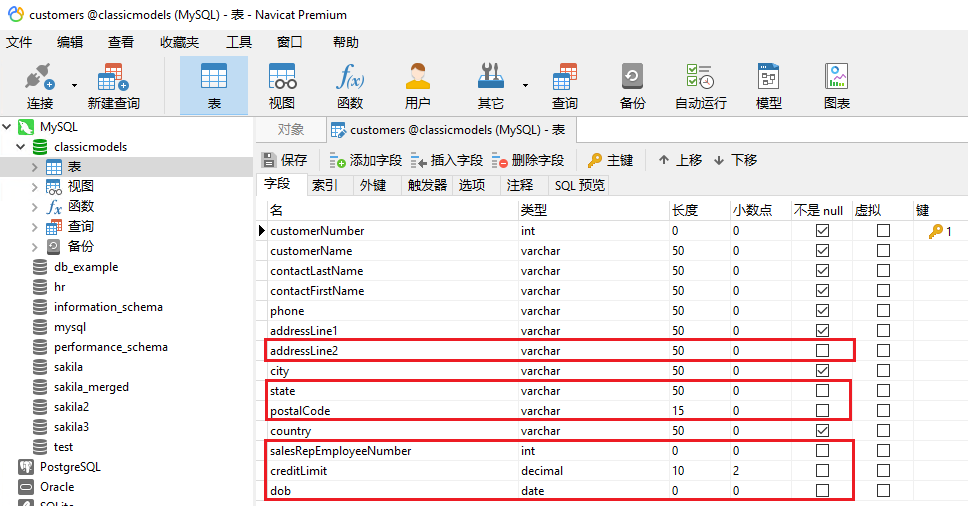968x506 pixels.
Task: Open the Tools (工具) menu
Action: pos(239,42)
